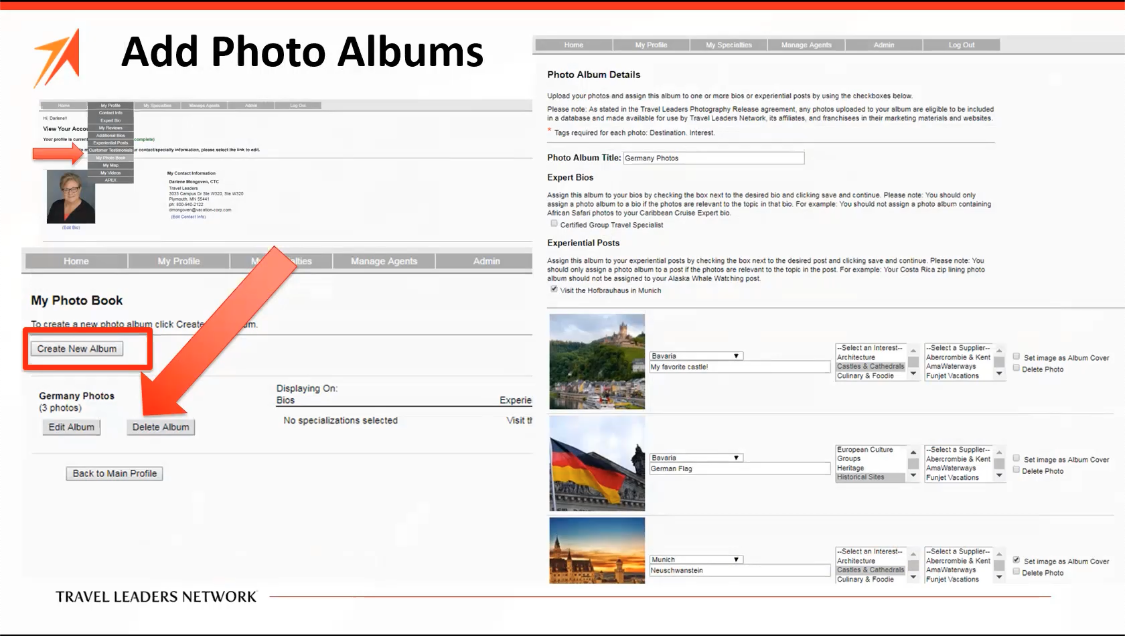This screenshot has width=1125, height=636.
Task: Select APEX in the My Profile menu
Action: [x=110, y=180]
